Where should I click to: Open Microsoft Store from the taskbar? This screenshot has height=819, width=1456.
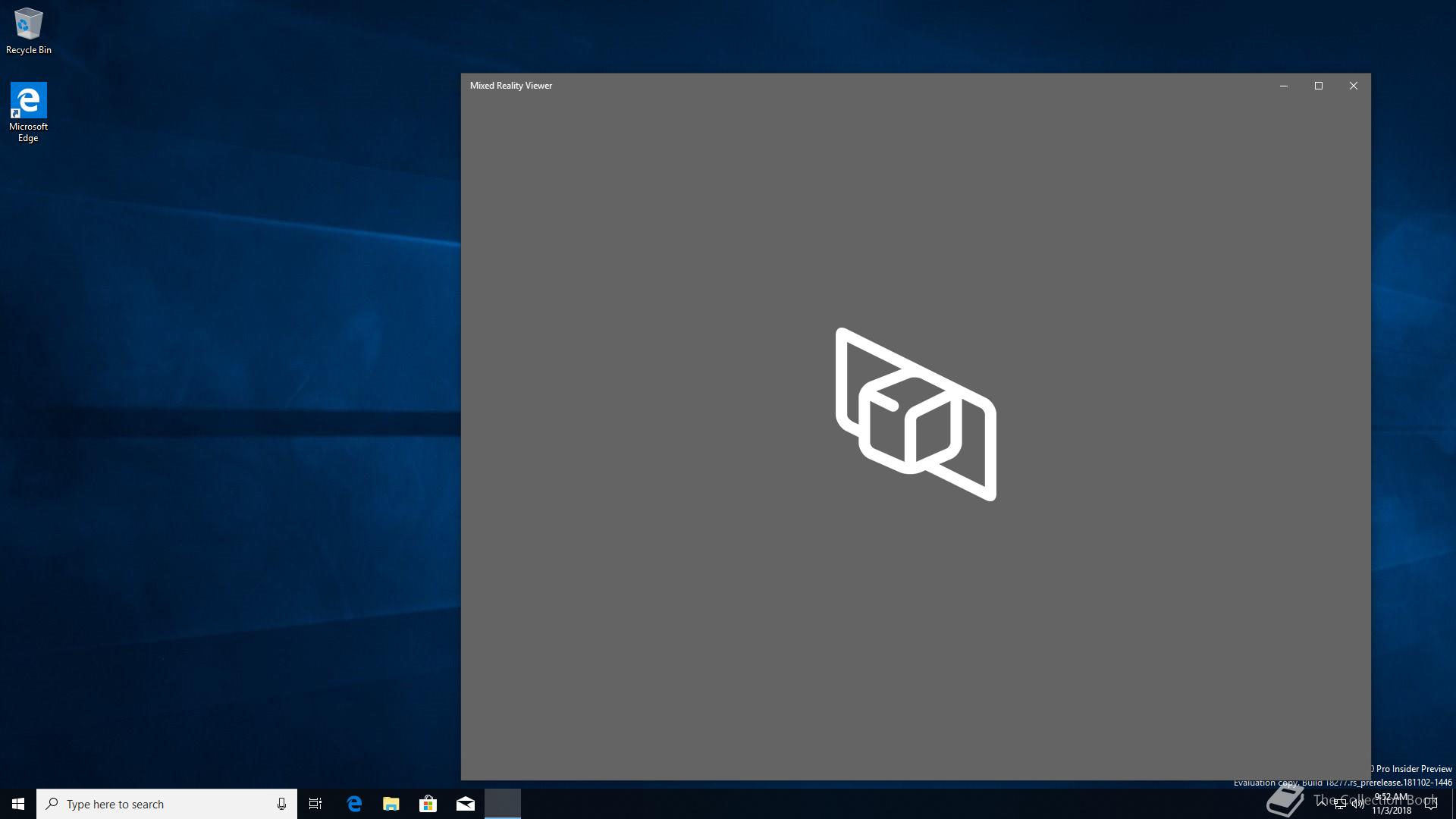click(x=428, y=804)
